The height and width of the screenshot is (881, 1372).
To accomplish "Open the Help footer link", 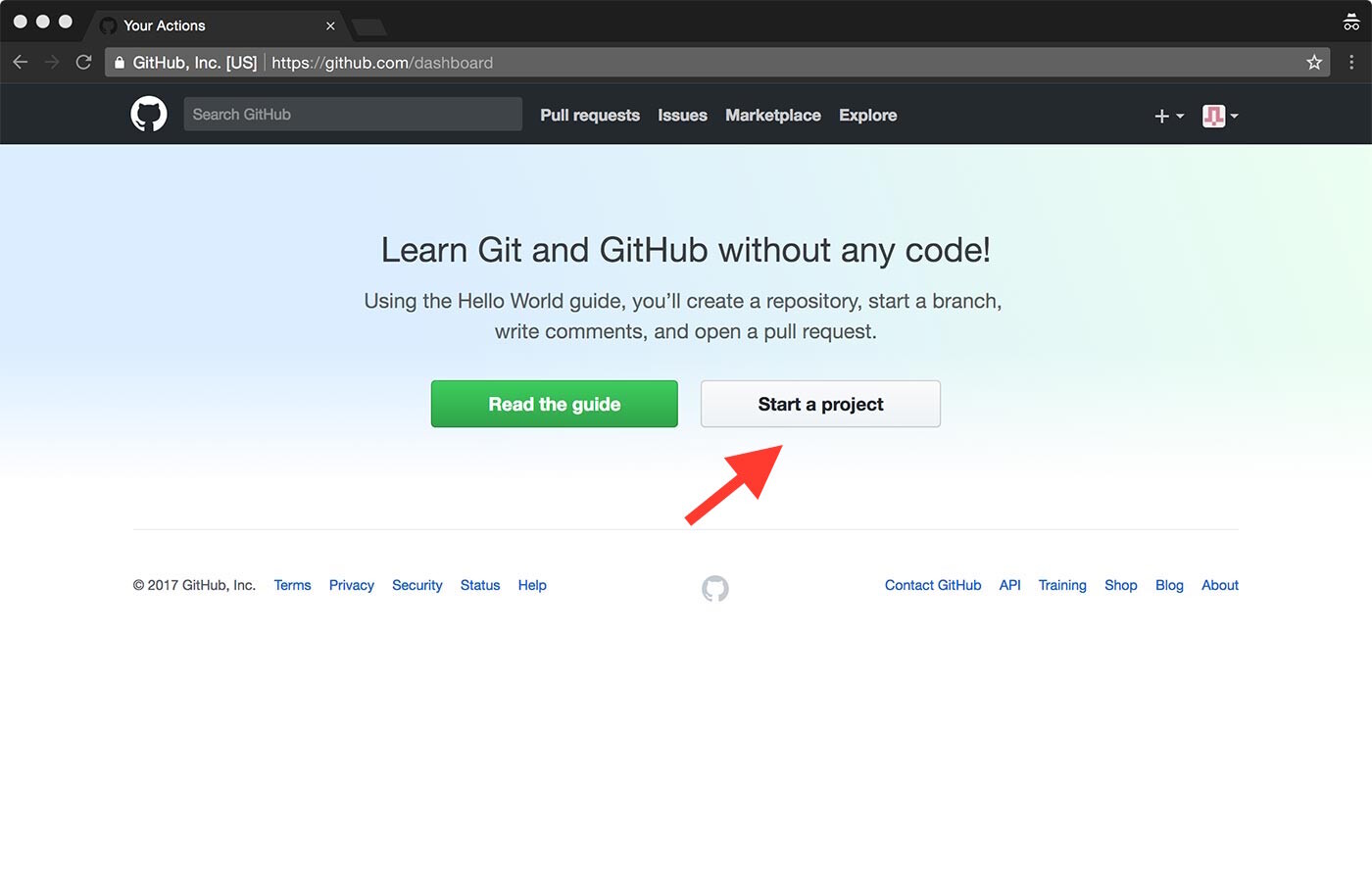I will click(532, 585).
